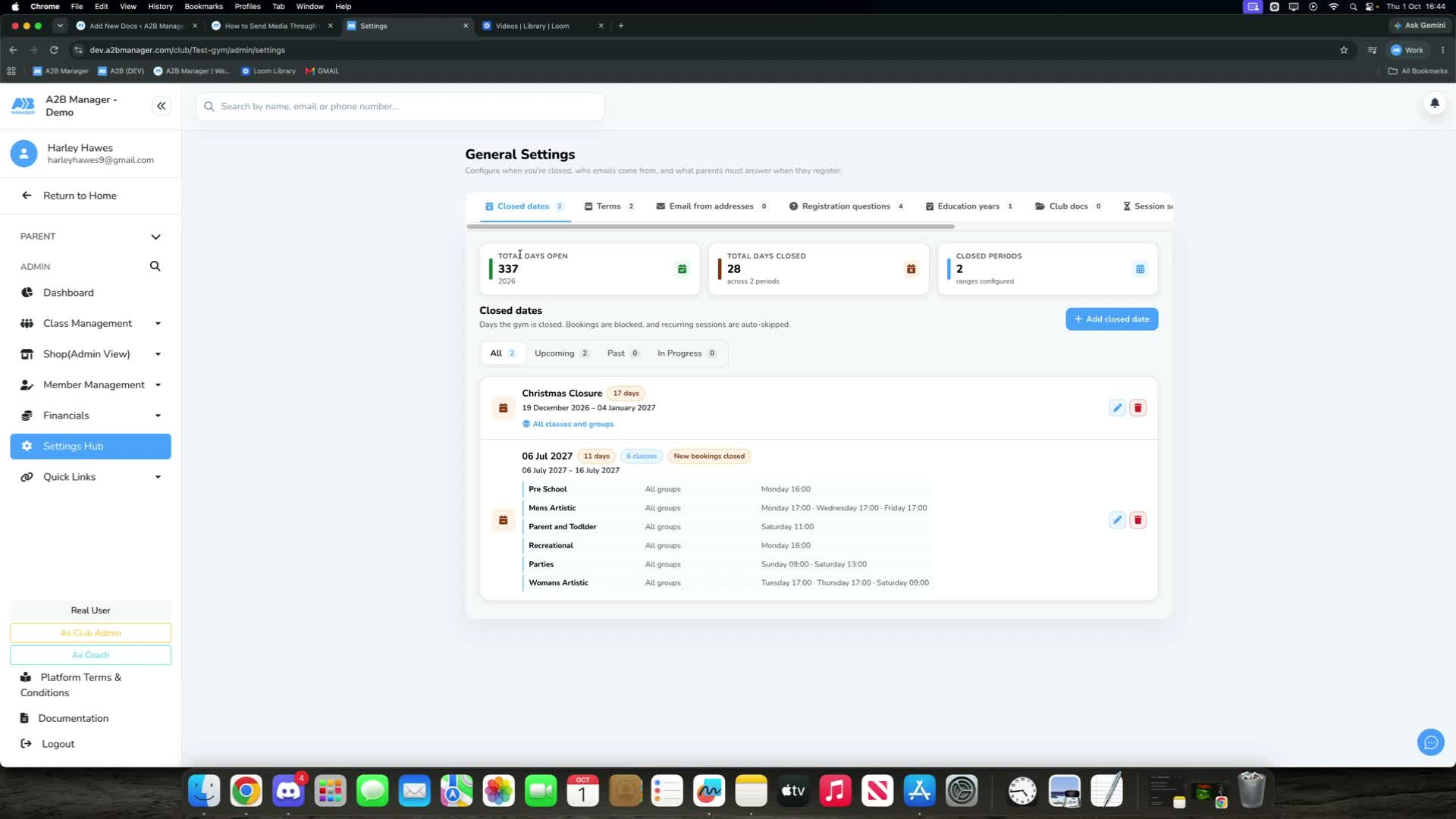The width and height of the screenshot is (1456, 819).
Task: Click the A2B Manager logo
Action: [24, 106]
